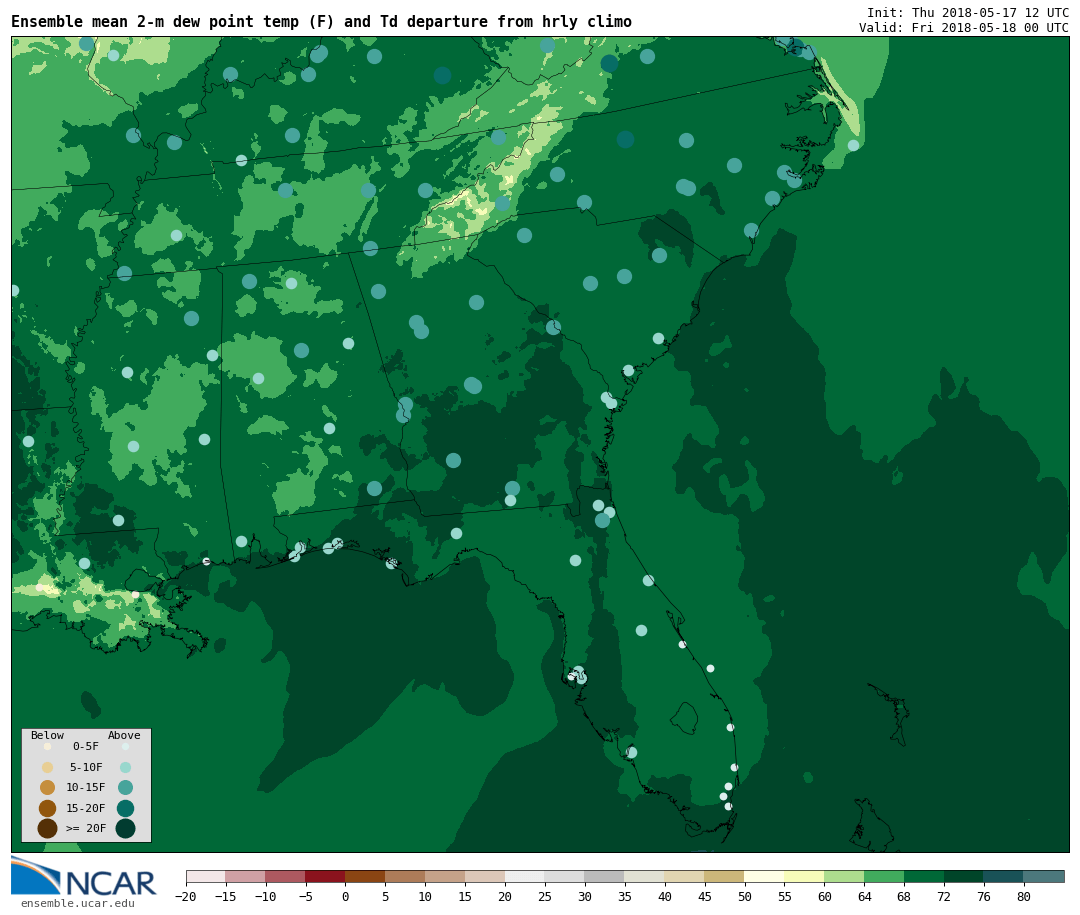Pick the brown swatch between 0 and 5

coord(366,876)
